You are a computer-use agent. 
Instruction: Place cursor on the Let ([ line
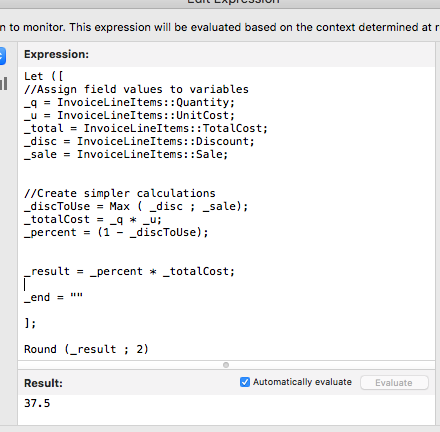pos(44,76)
